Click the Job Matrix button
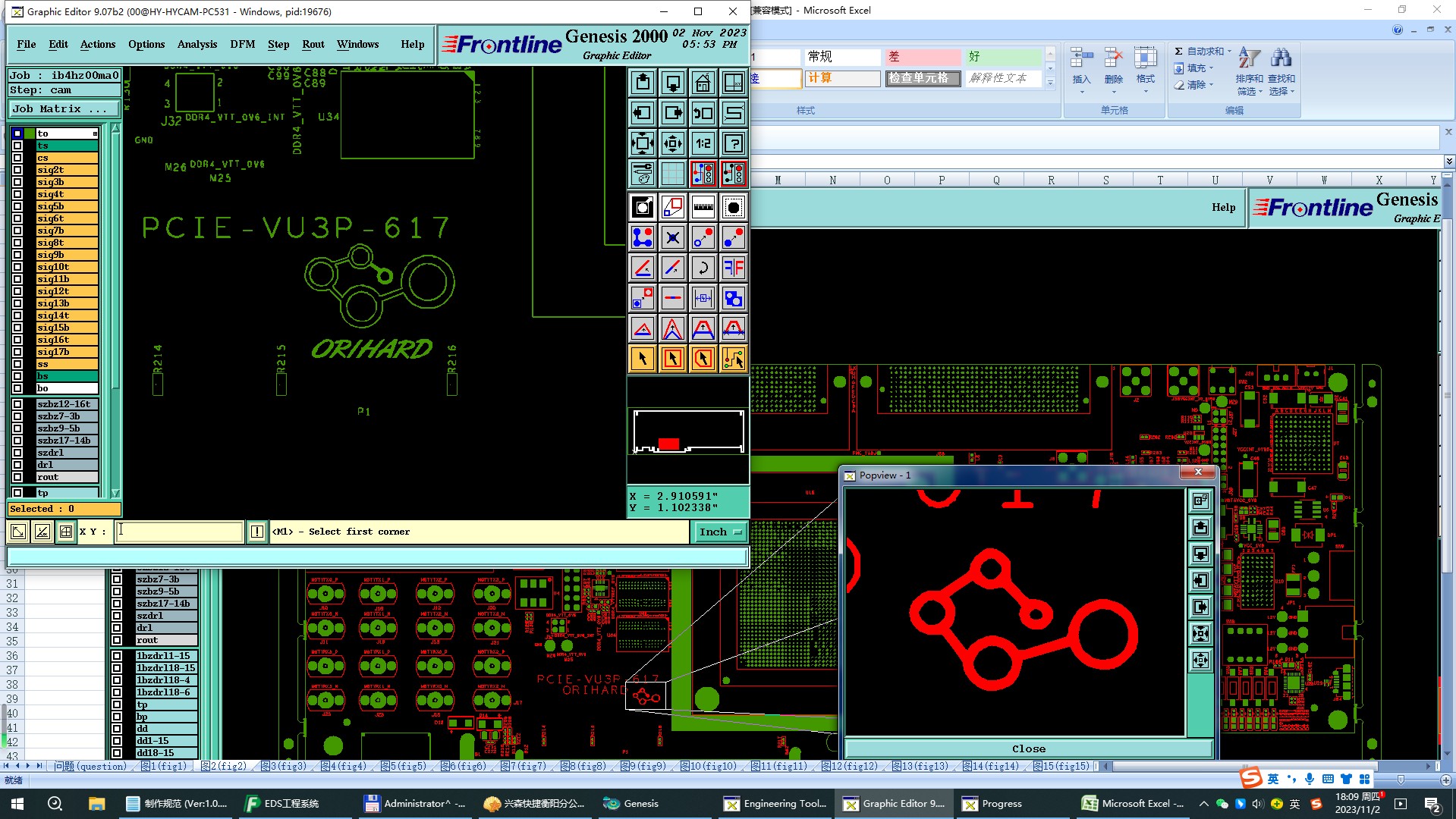Screen dimensions: 1456x819 (63, 108)
